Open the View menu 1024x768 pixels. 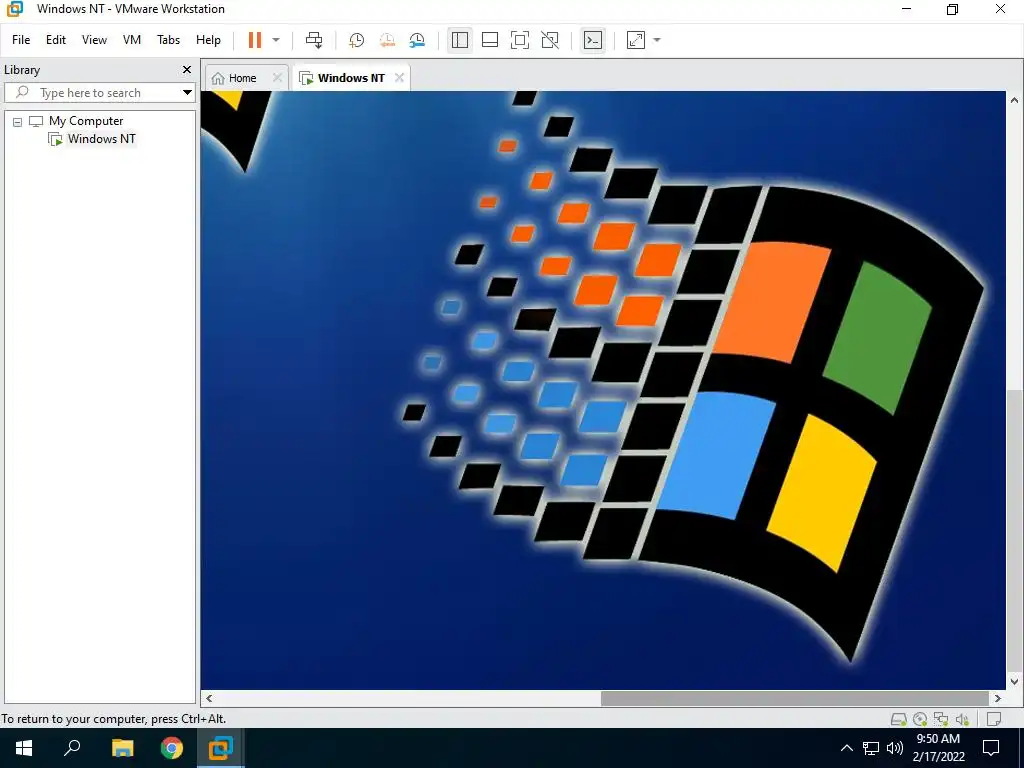click(94, 40)
